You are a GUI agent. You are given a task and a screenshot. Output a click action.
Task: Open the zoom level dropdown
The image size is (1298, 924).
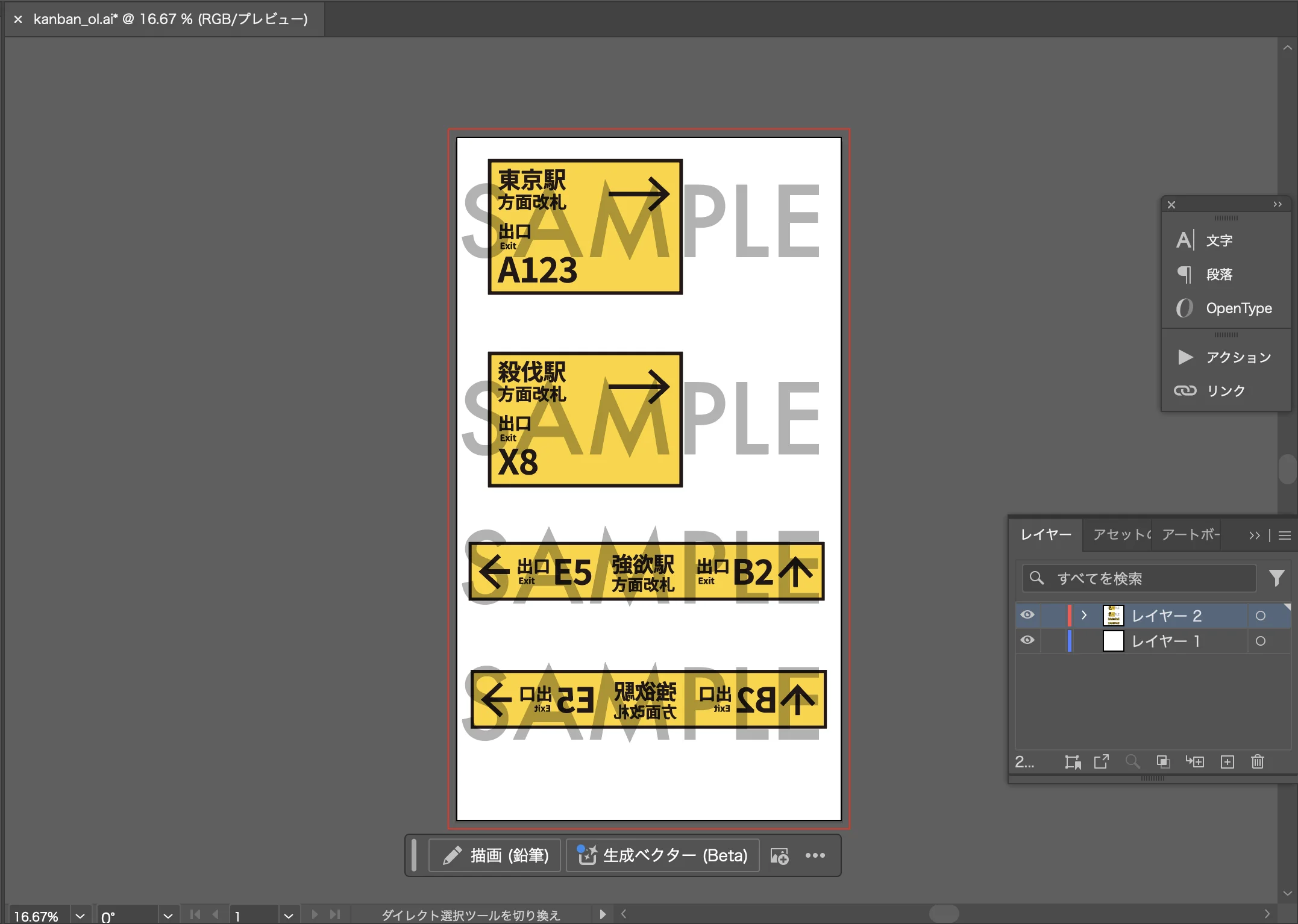tap(80, 916)
